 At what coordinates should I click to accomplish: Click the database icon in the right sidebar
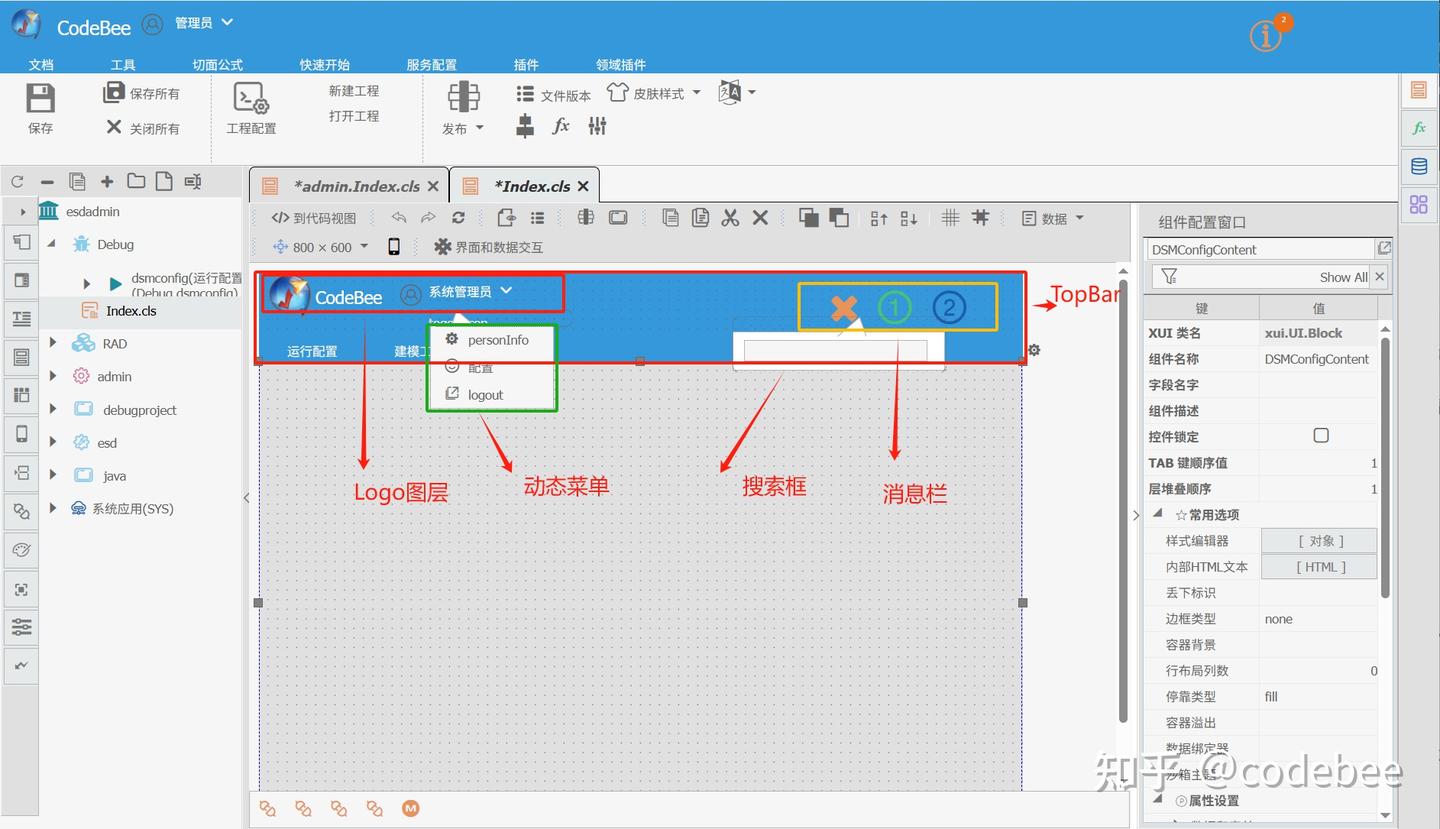1418,167
